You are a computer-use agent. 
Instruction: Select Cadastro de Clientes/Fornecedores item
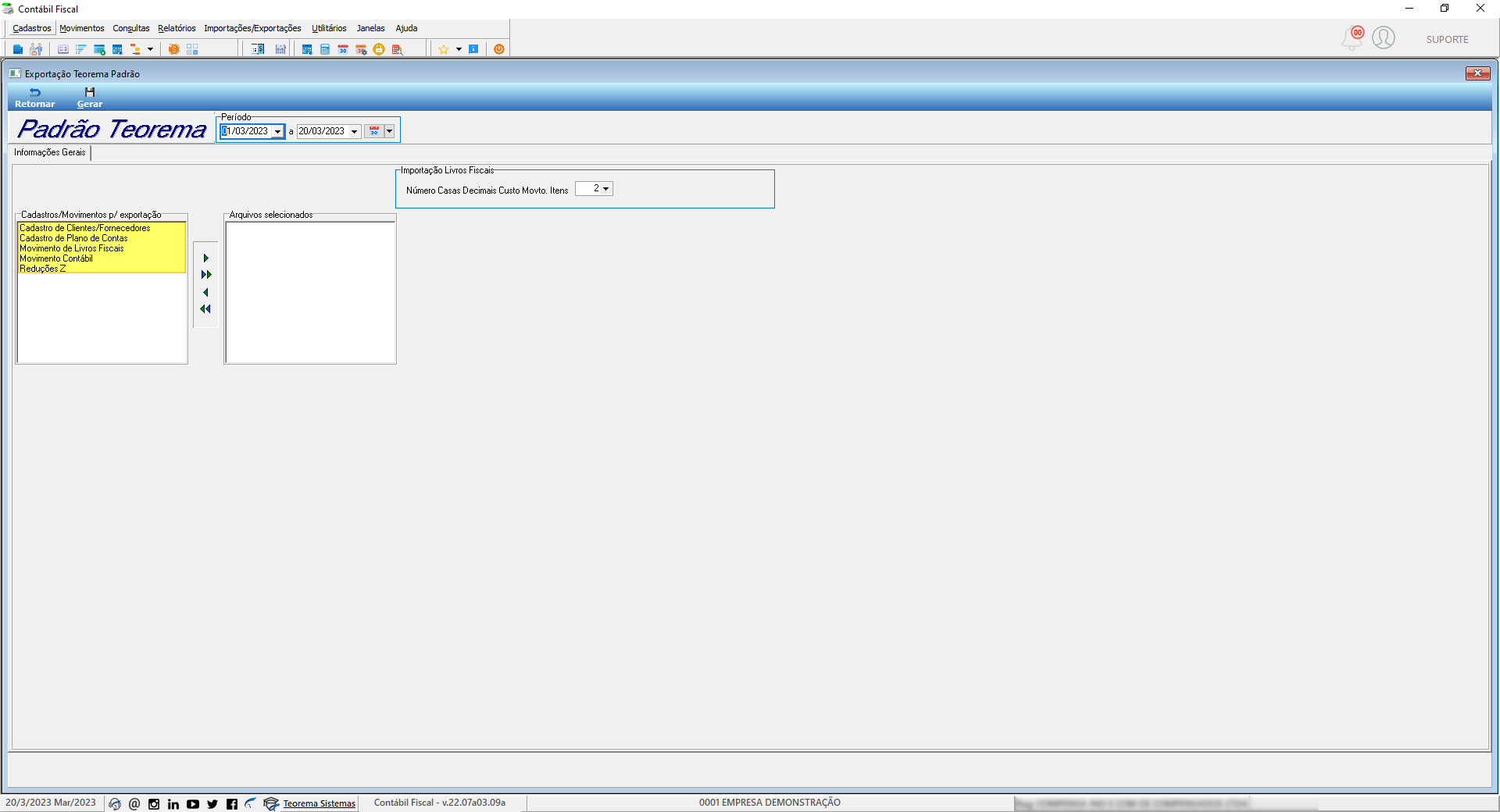tap(102, 228)
